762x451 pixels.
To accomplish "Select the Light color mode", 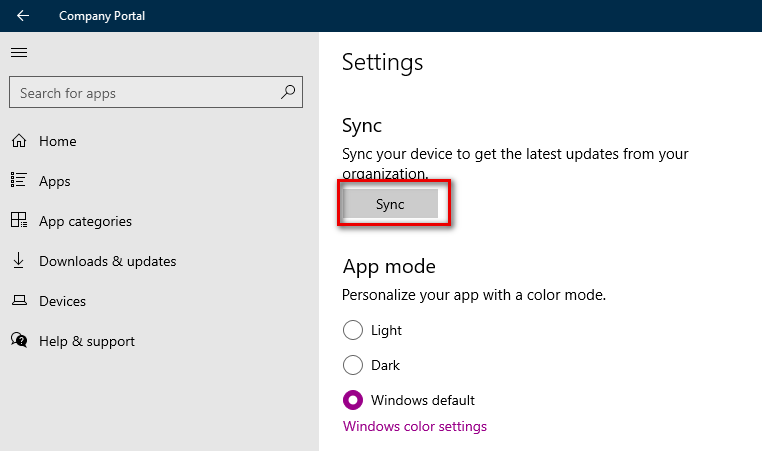I will 353,330.
